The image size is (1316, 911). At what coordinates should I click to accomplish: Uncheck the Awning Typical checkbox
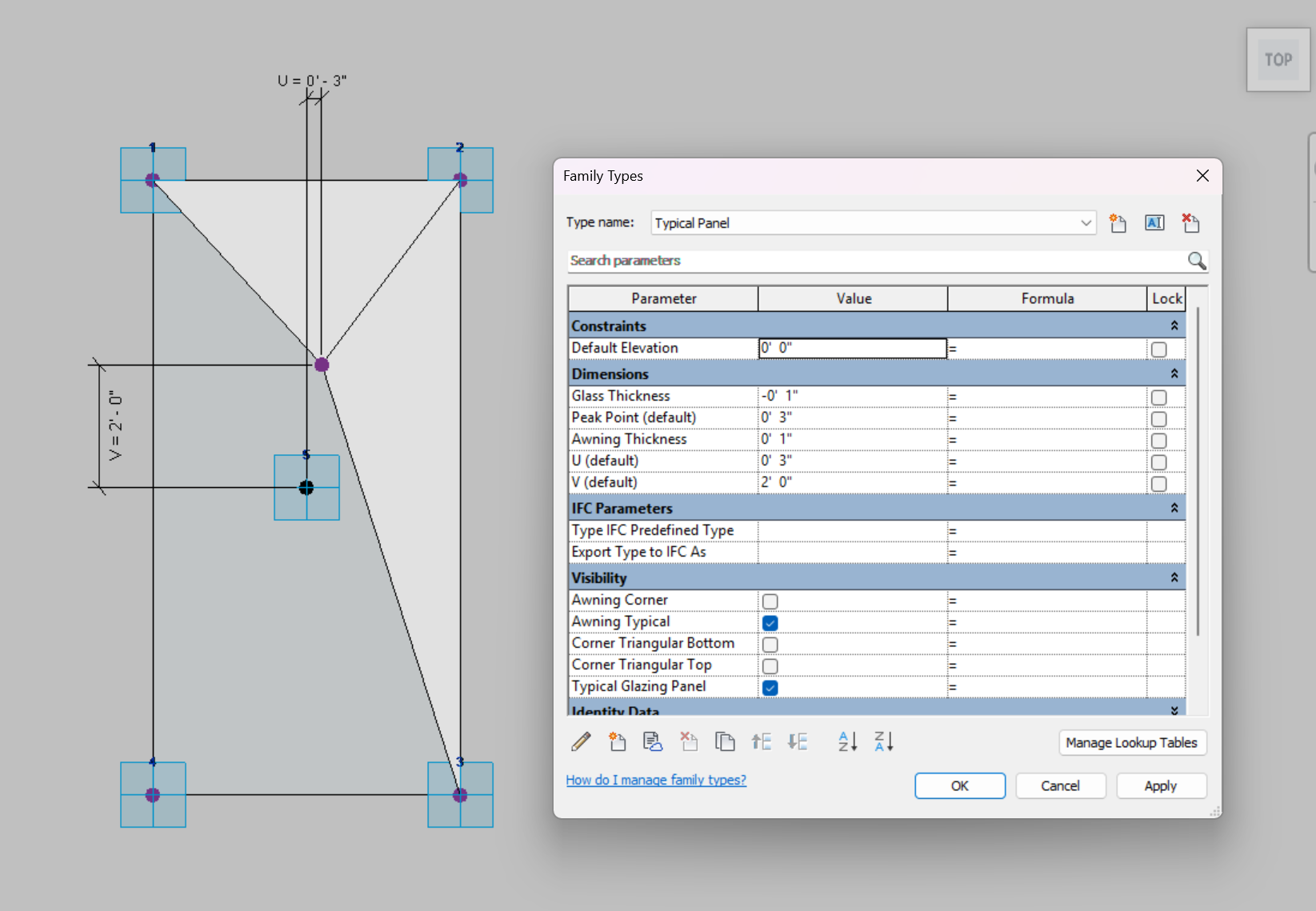tap(770, 623)
